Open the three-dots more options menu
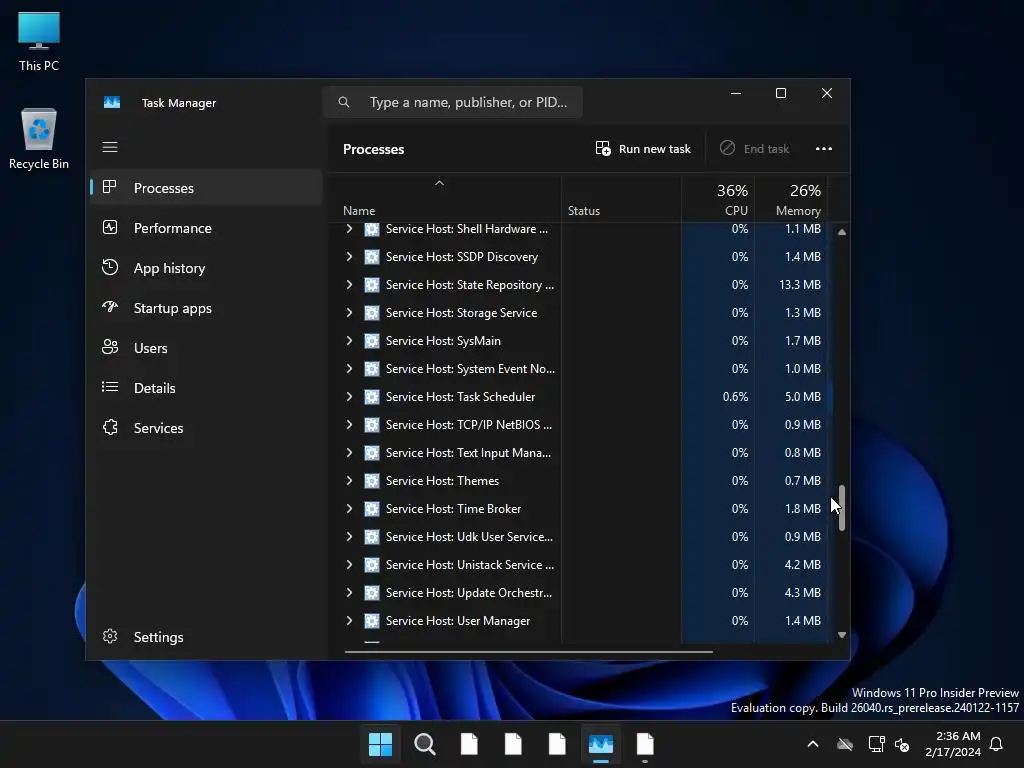Screen dimensions: 1024x768 tap(824, 149)
